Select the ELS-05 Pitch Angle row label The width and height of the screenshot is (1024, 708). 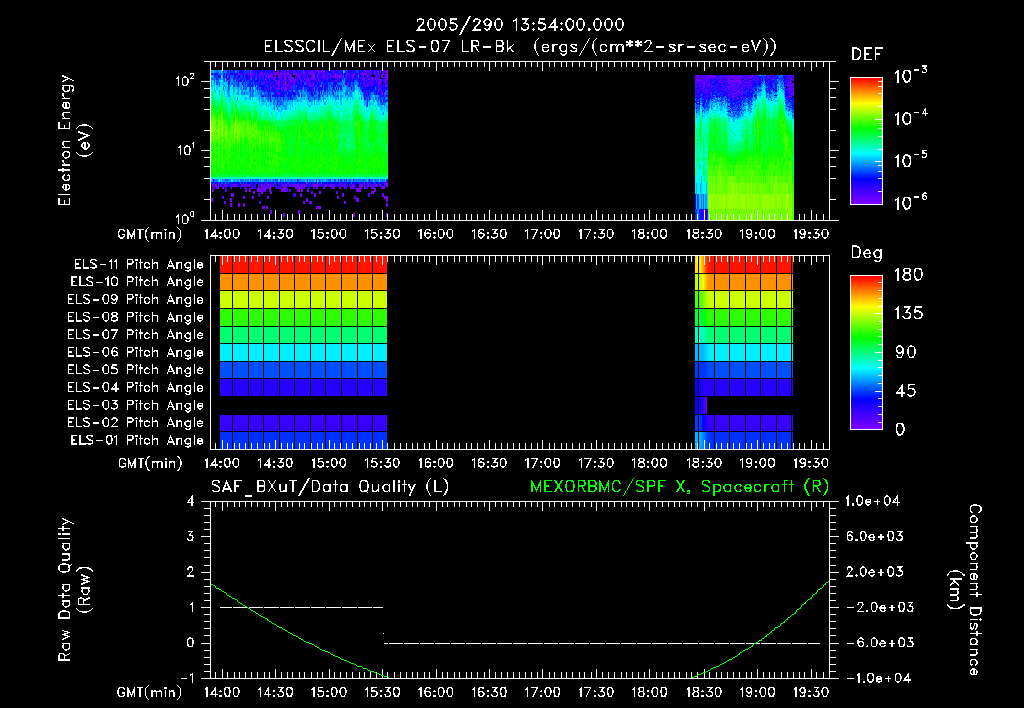click(135, 370)
